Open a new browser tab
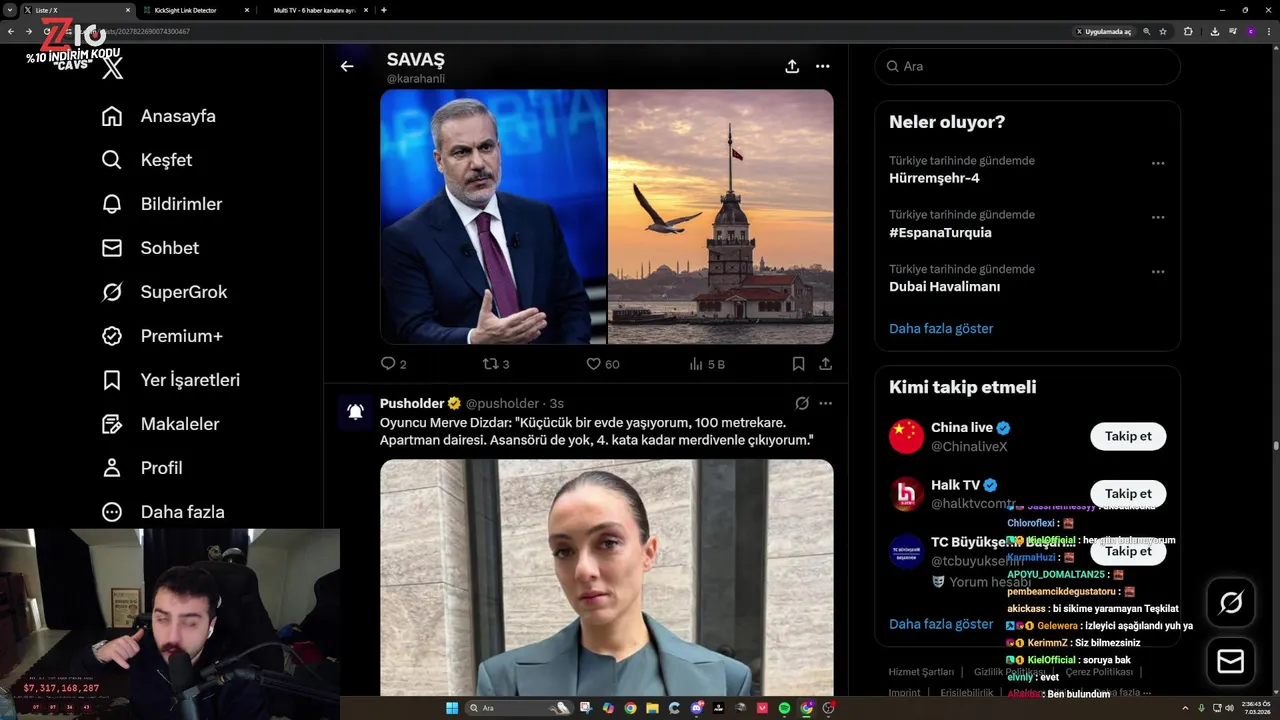The width and height of the screenshot is (1280, 720). tap(384, 10)
